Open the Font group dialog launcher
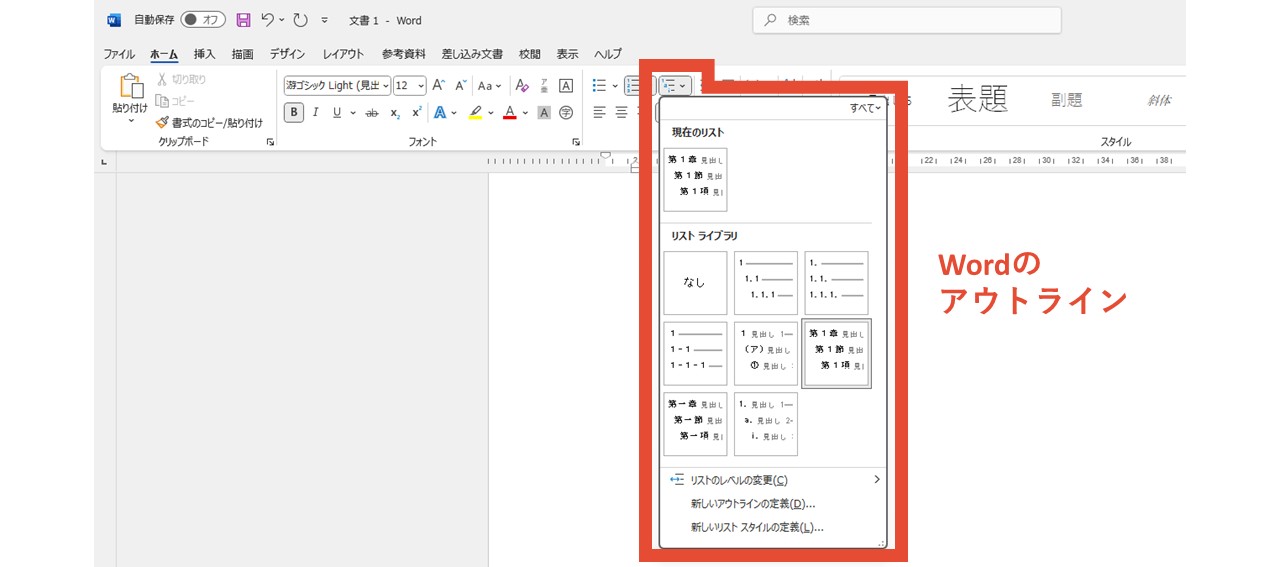Viewport: 1280px width, 567px height. coord(576,142)
